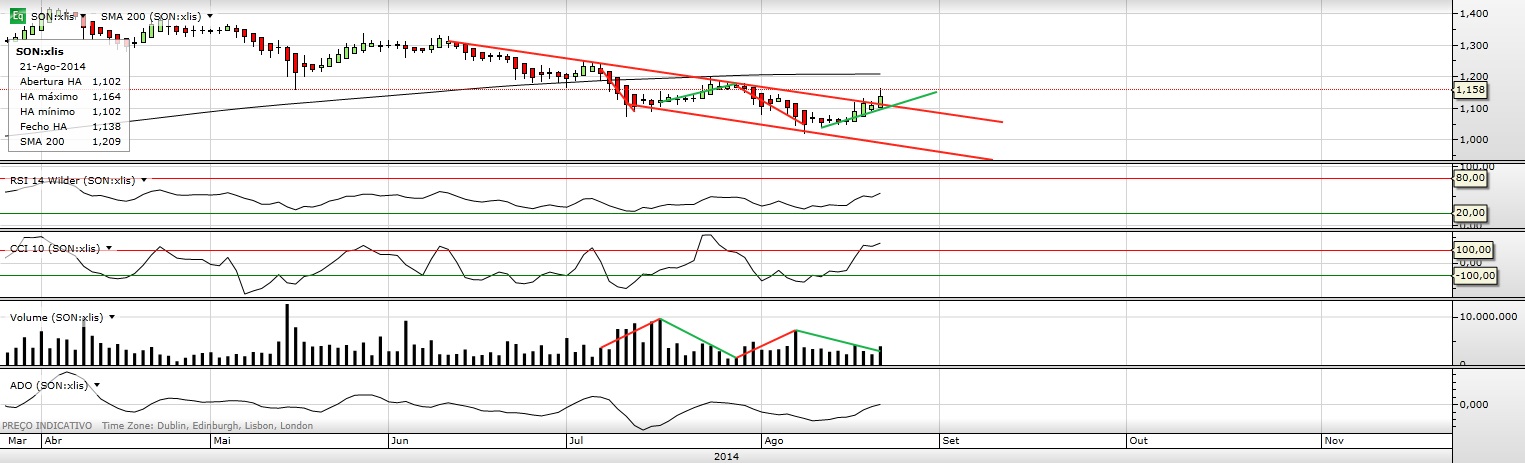Image resolution: width=1525 pixels, height=463 pixels.
Task: Click the Nov month on timeline
Action: coord(1334,440)
